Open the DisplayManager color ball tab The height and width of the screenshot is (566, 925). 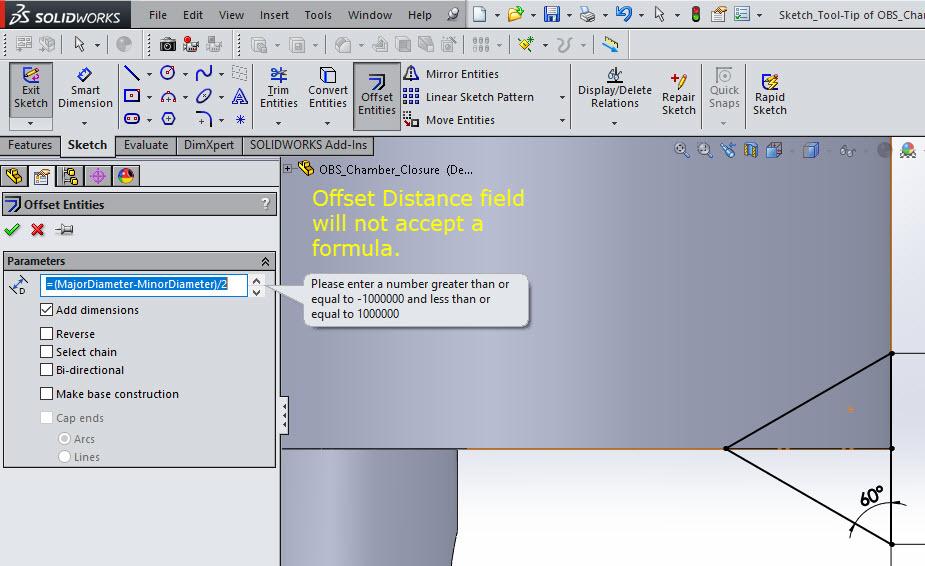[x=126, y=176]
